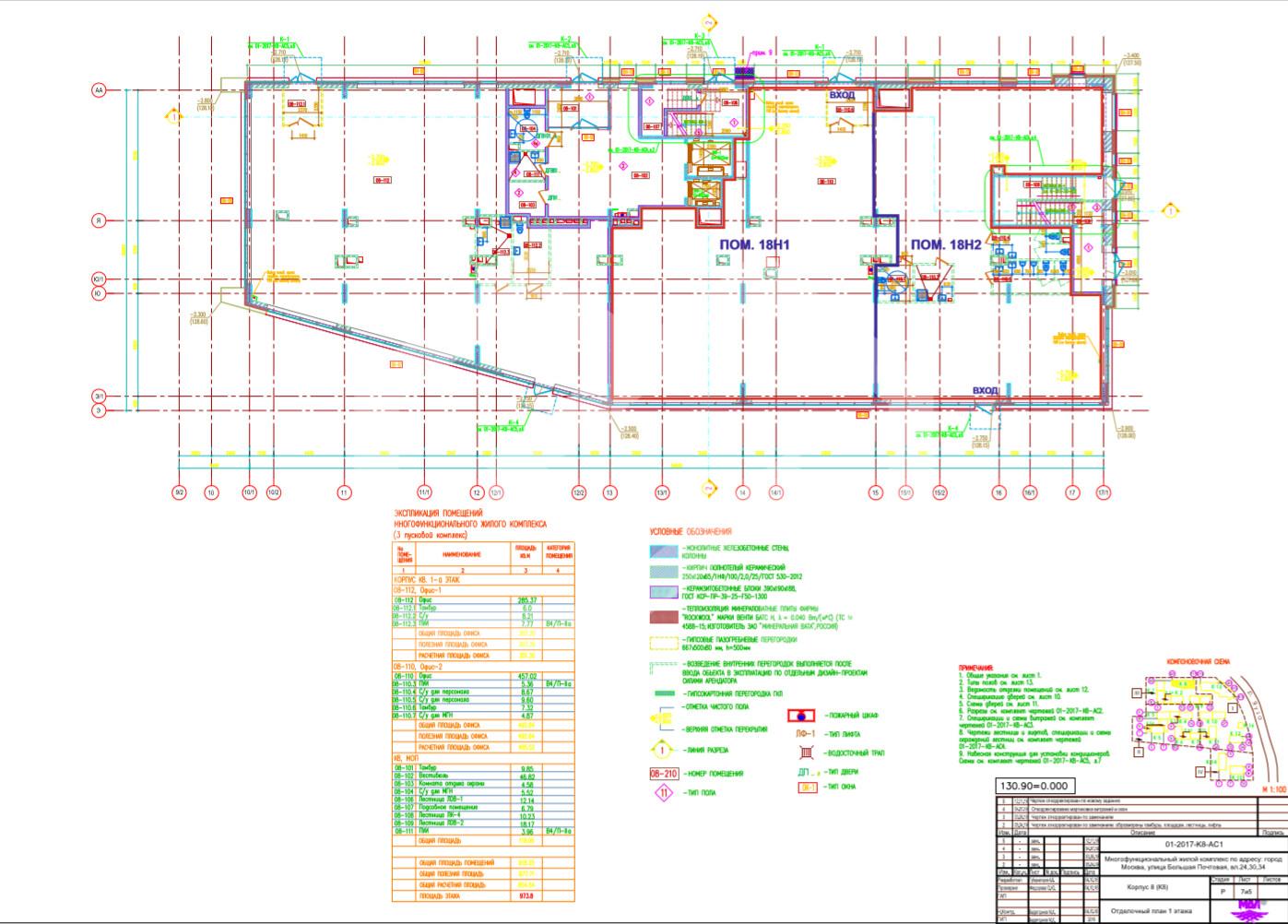Select the ПОМ. 18Н1 room label
The image size is (1288, 924).
coord(755,244)
